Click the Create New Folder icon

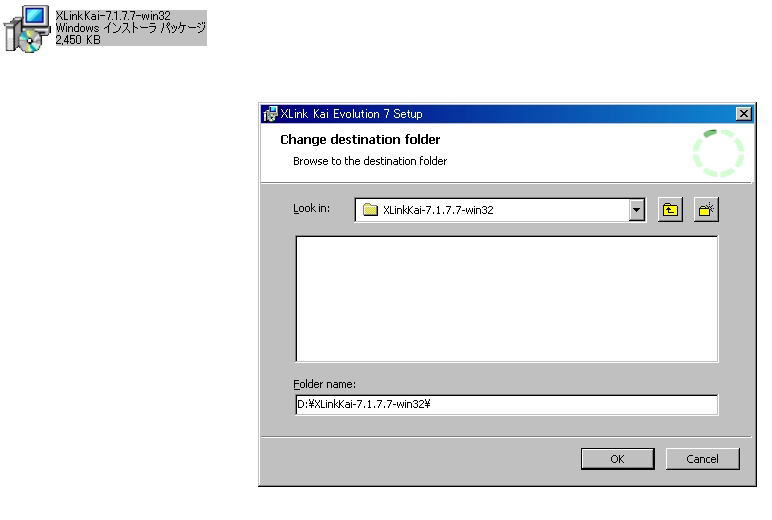[x=706, y=210]
